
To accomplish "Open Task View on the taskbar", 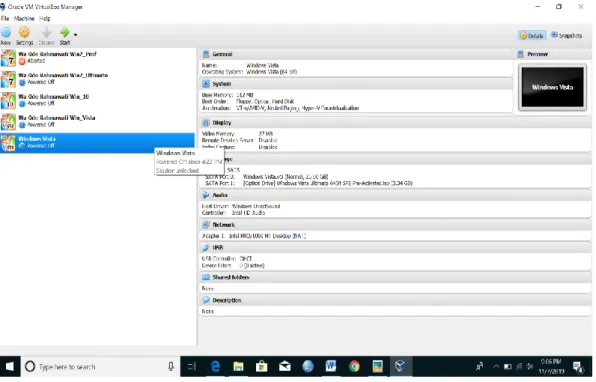I will [192, 366].
